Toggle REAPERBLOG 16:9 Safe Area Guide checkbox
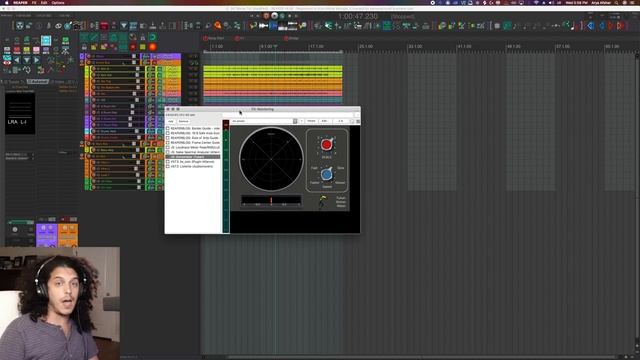Image resolution: width=640 pixels, height=360 pixels. [168, 133]
